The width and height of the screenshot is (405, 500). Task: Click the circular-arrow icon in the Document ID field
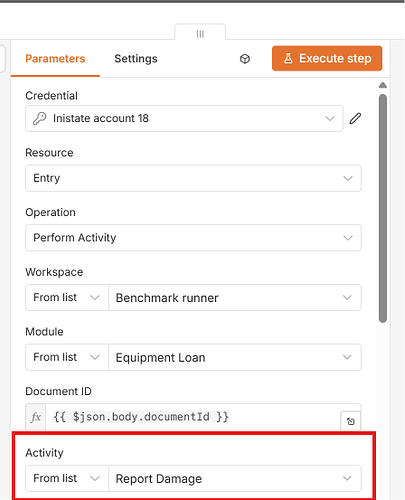[x=351, y=421]
